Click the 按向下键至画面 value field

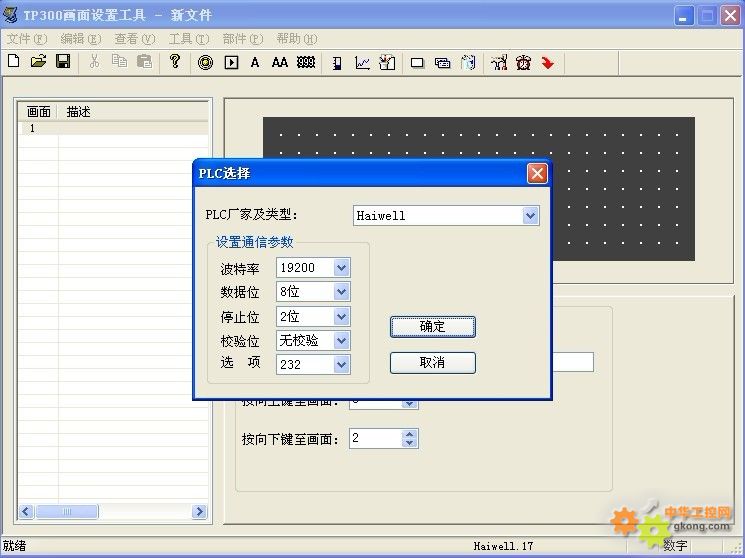click(375, 438)
